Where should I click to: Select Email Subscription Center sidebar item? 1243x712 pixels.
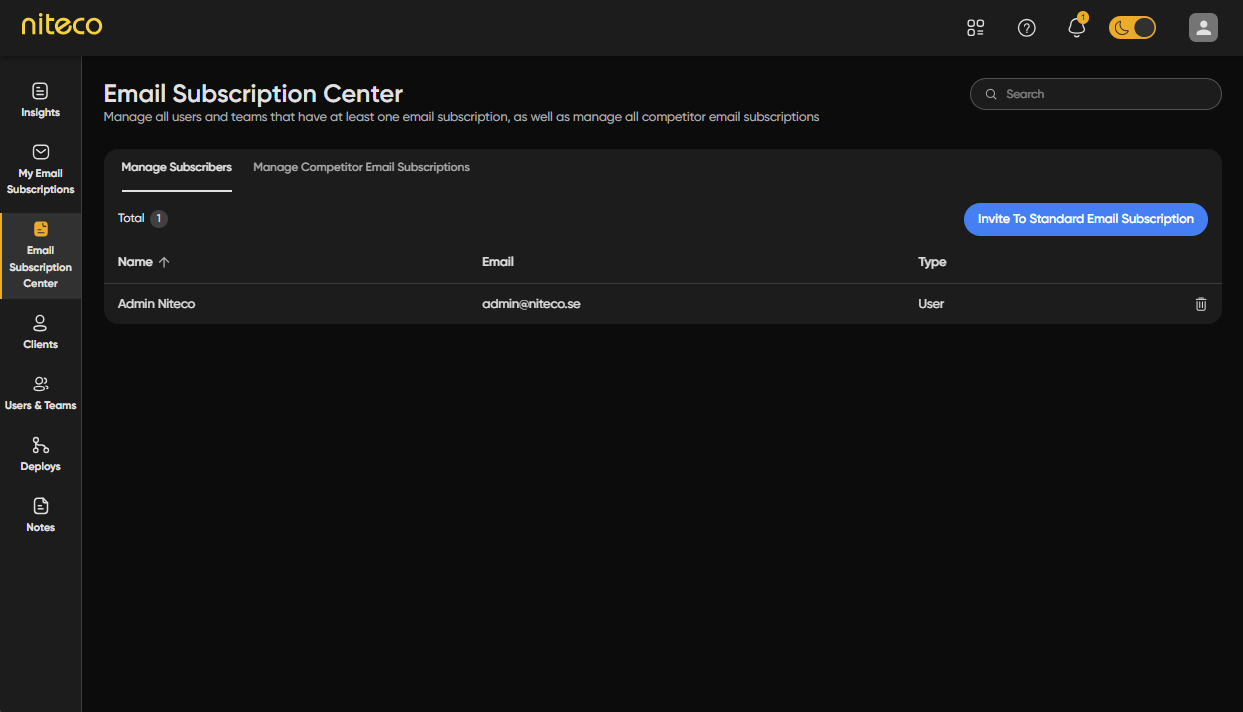[x=41, y=256]
